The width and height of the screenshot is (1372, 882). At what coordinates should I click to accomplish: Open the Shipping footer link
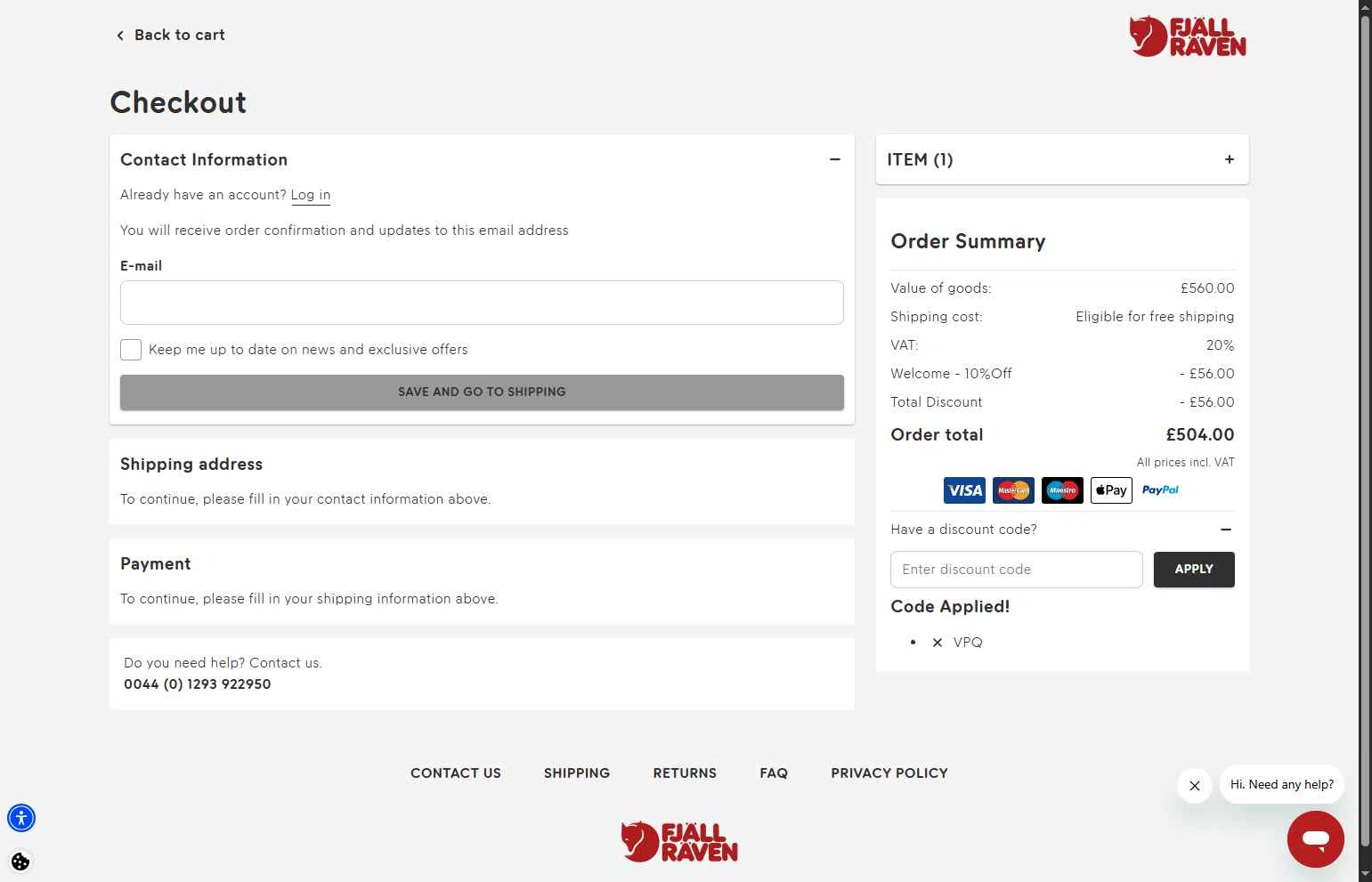[x=577, y=773]
